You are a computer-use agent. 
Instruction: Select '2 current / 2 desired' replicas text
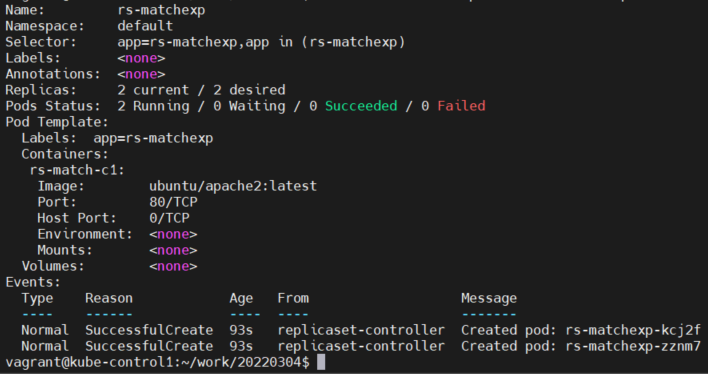point(201,90)
